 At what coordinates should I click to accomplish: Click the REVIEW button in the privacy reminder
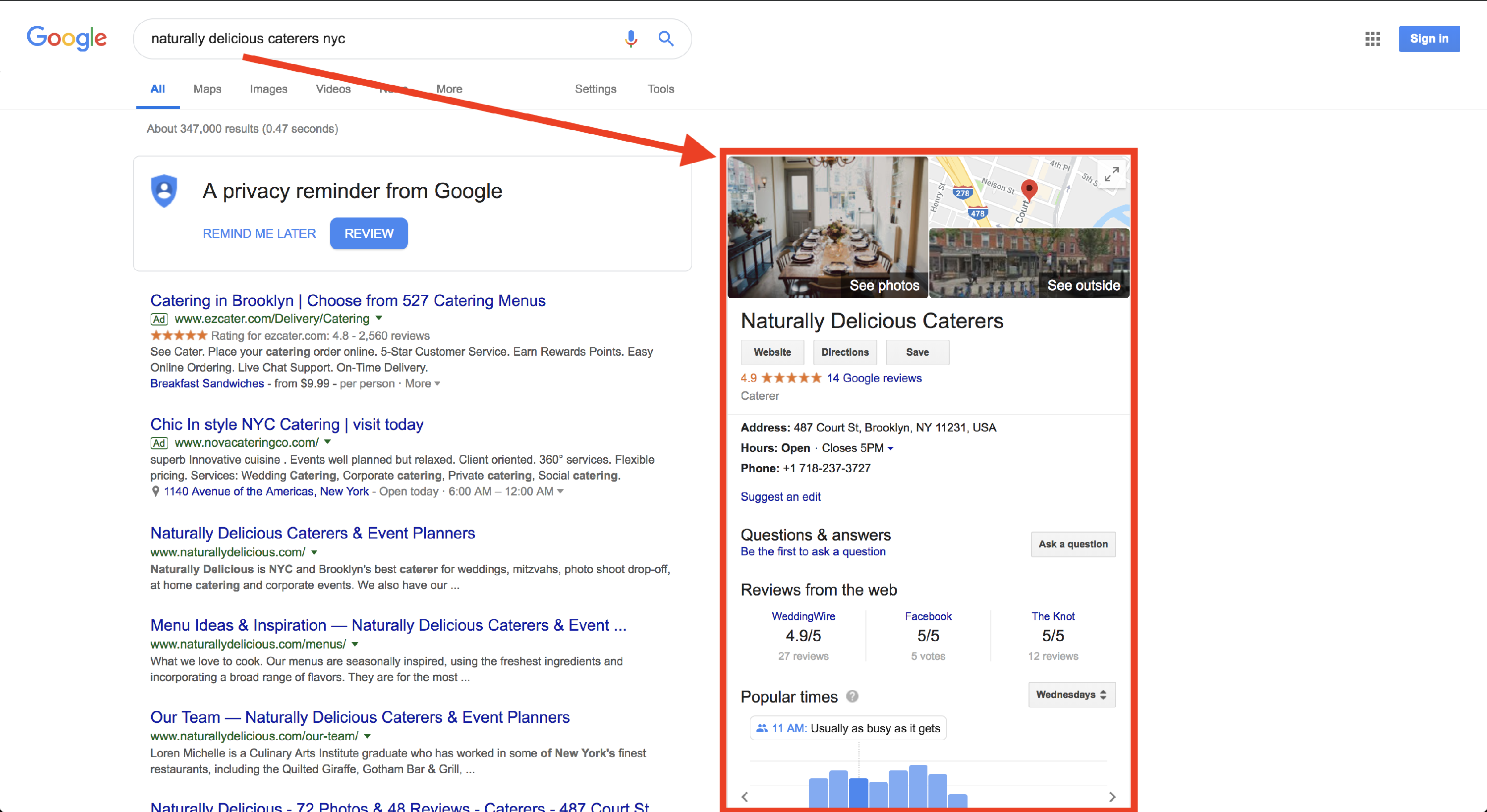coord(368,233)
